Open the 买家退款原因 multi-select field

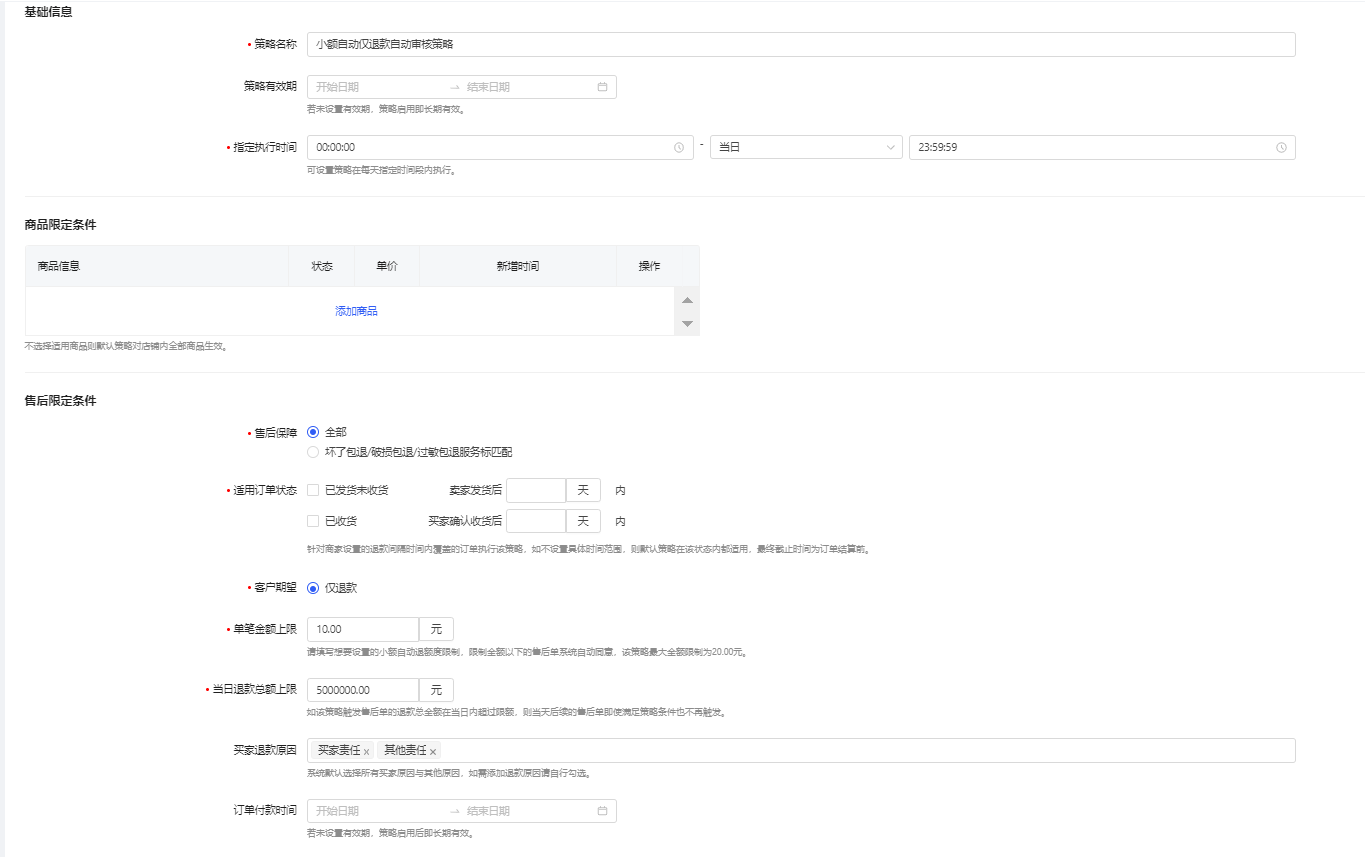coord(801,751)
